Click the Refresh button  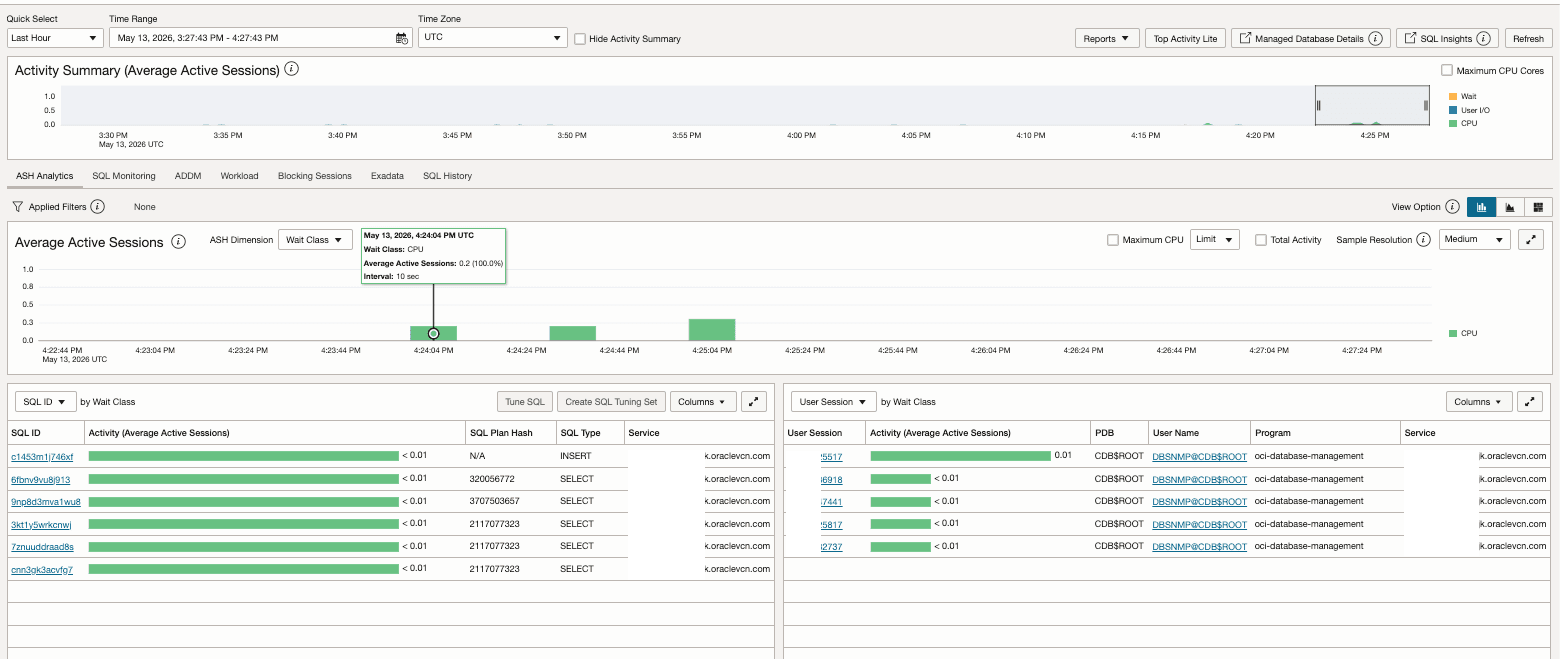pyautogui.click(x=1528, y=38)
